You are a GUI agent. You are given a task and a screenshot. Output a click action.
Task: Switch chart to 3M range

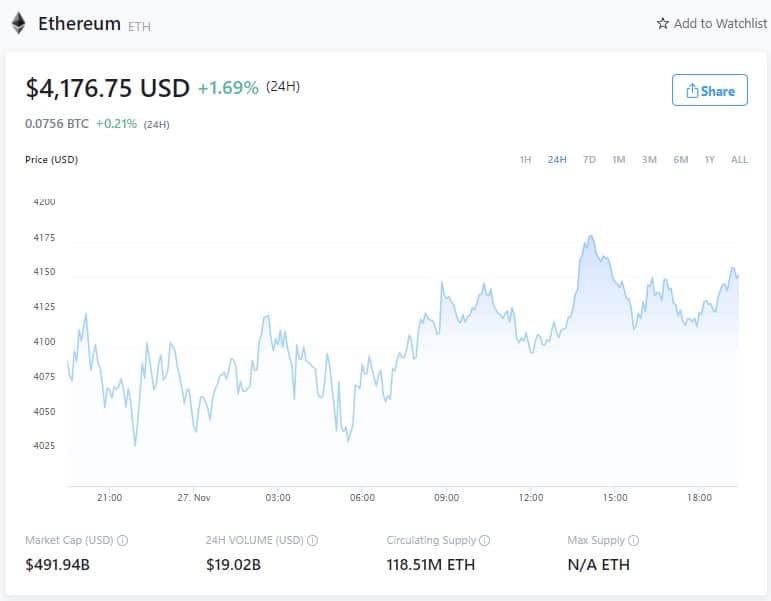click(x=649, y=159)
